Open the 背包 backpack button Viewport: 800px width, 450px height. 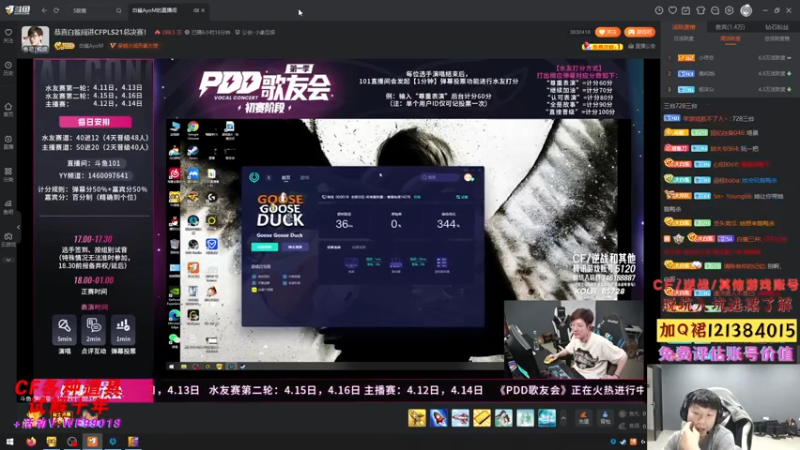[x=605, y=418]
